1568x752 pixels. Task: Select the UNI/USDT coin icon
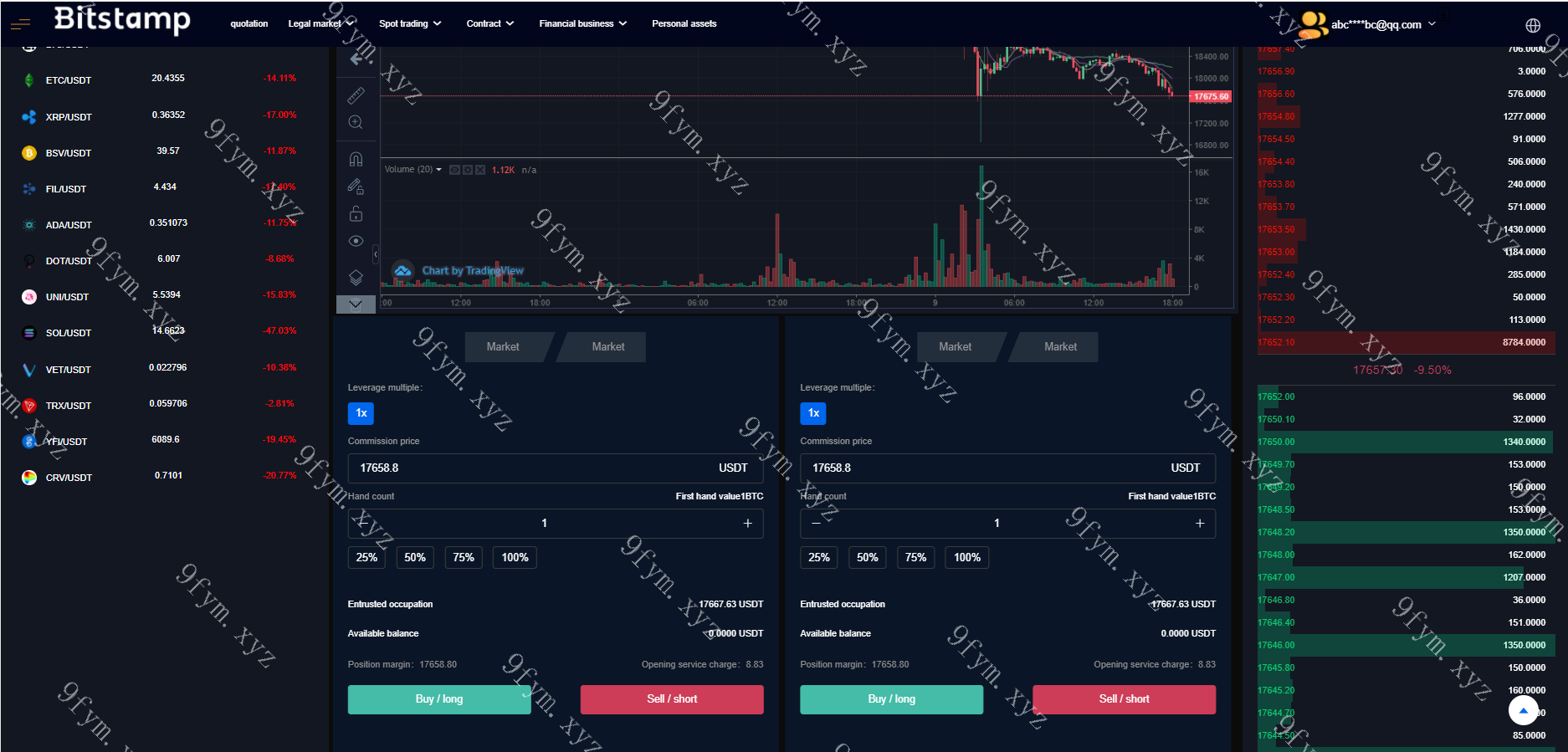29,297
